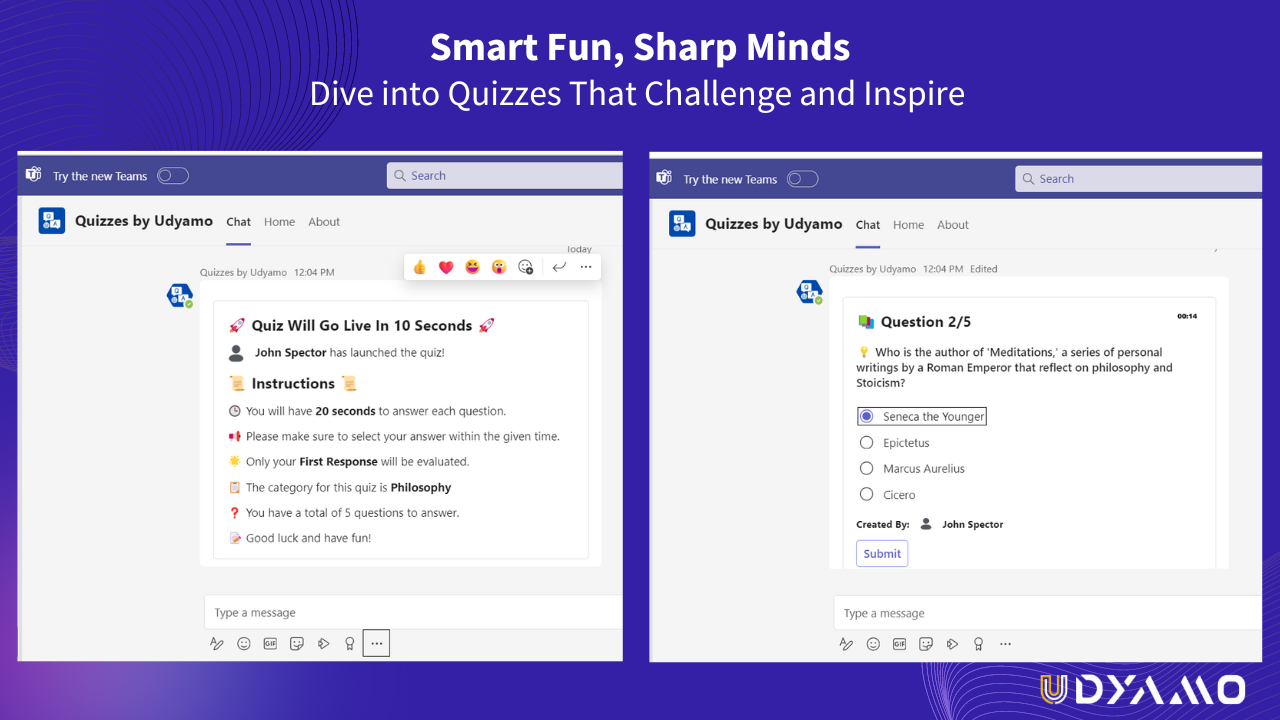This screenshot has width=1280, height=720.
Task: Click Type a message field in left window
Action: pyautogui.click(x=413, y=612)
